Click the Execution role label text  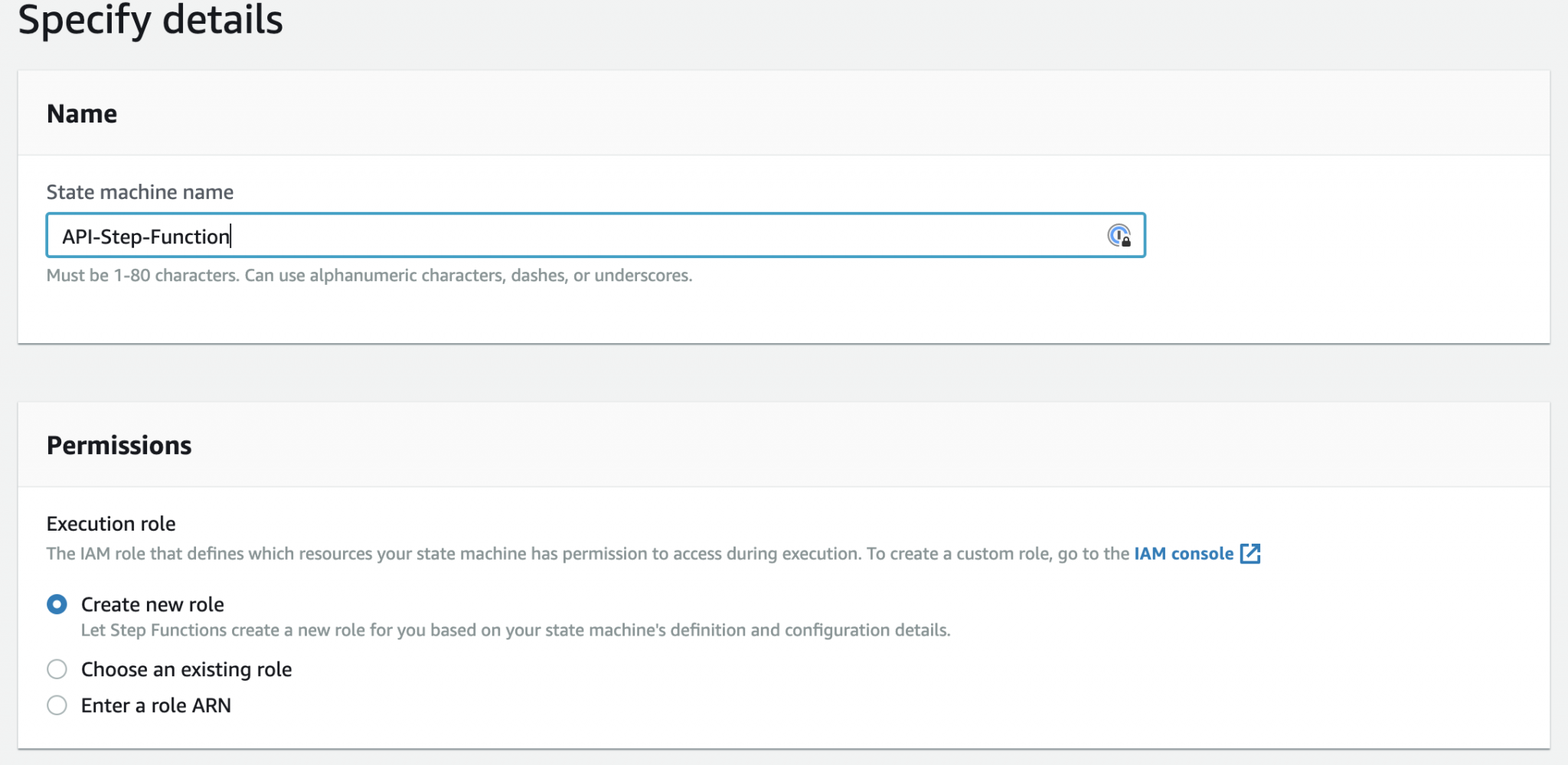tap(111, 523)
